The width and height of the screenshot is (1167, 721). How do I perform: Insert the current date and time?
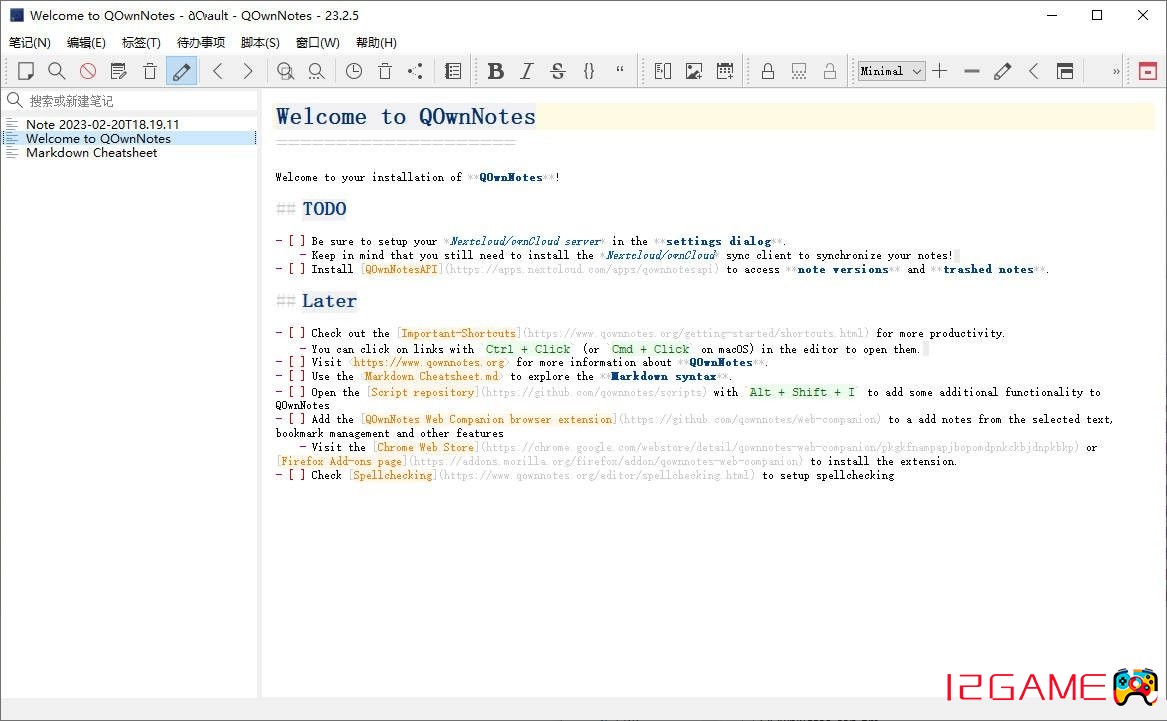(x=725, y=71)
